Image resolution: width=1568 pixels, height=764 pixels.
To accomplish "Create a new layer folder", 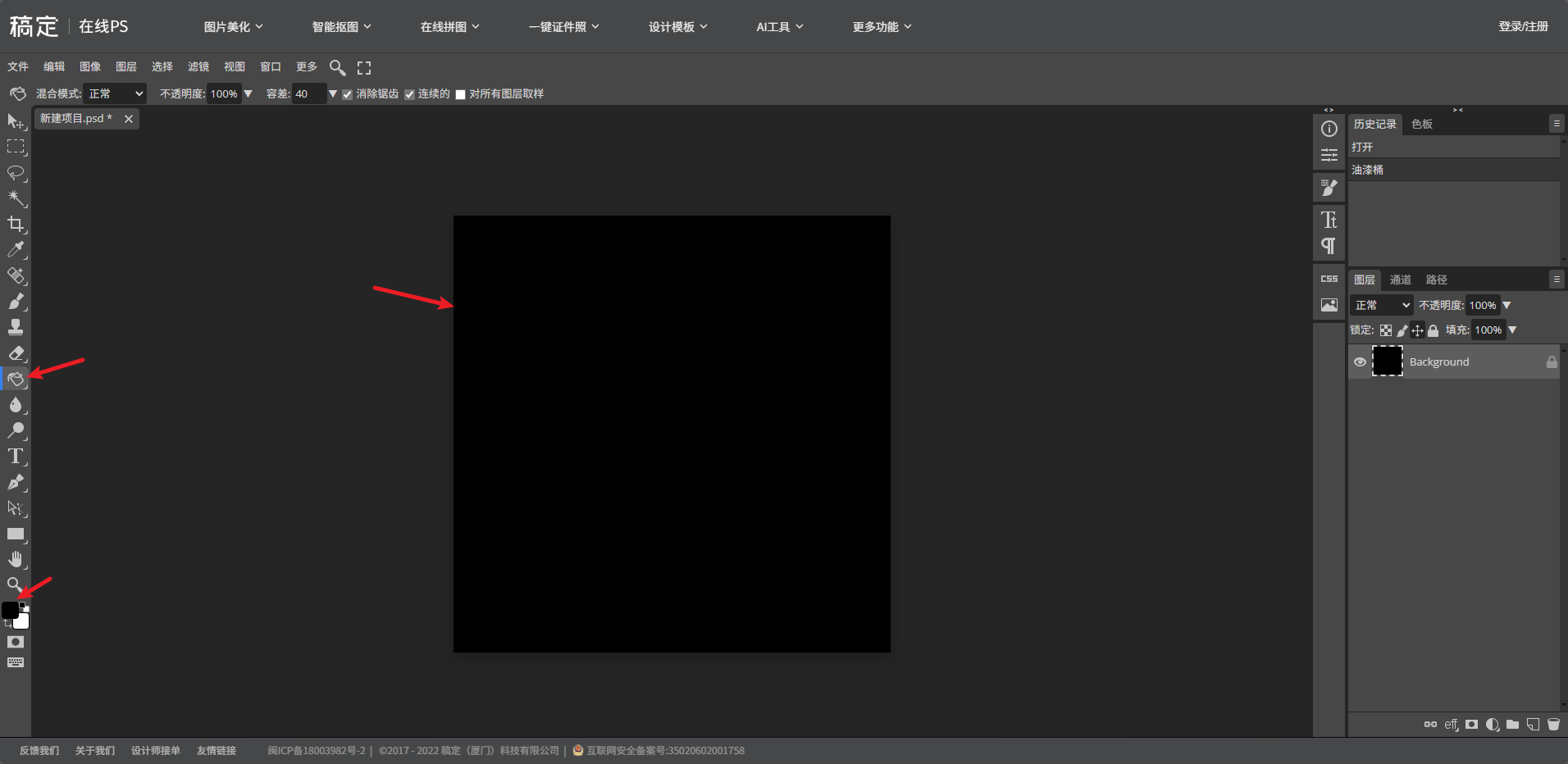I will pos(1513,725).
